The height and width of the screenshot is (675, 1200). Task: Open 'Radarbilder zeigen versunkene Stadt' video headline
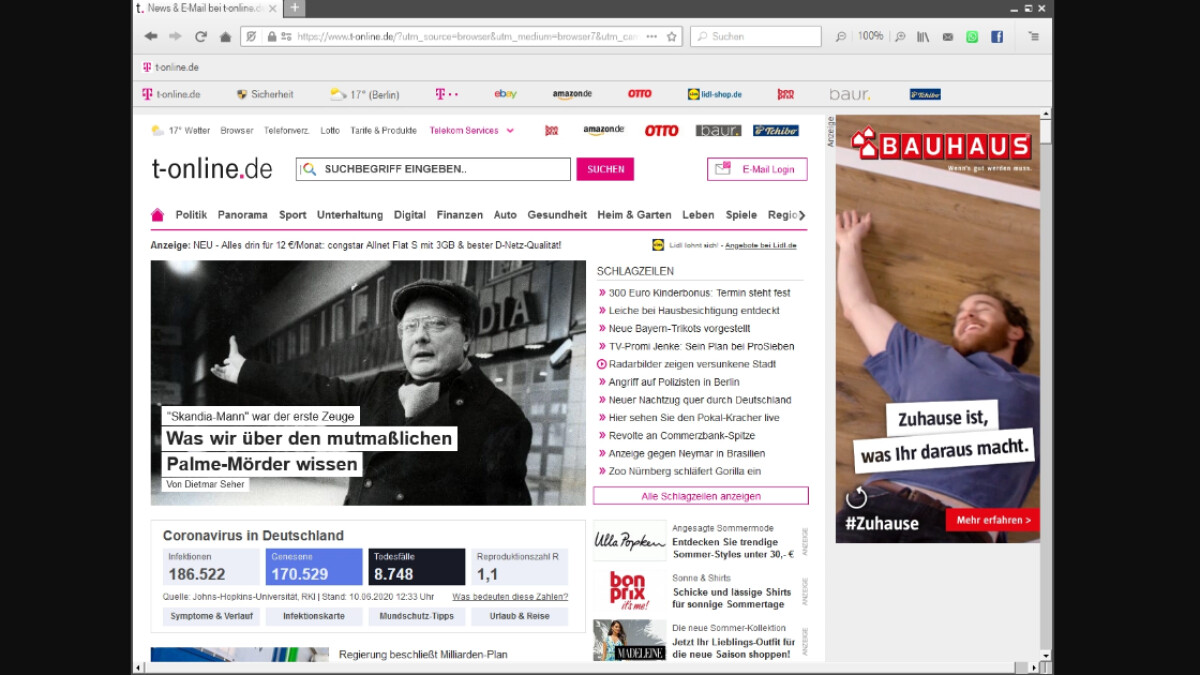point(692,364)
